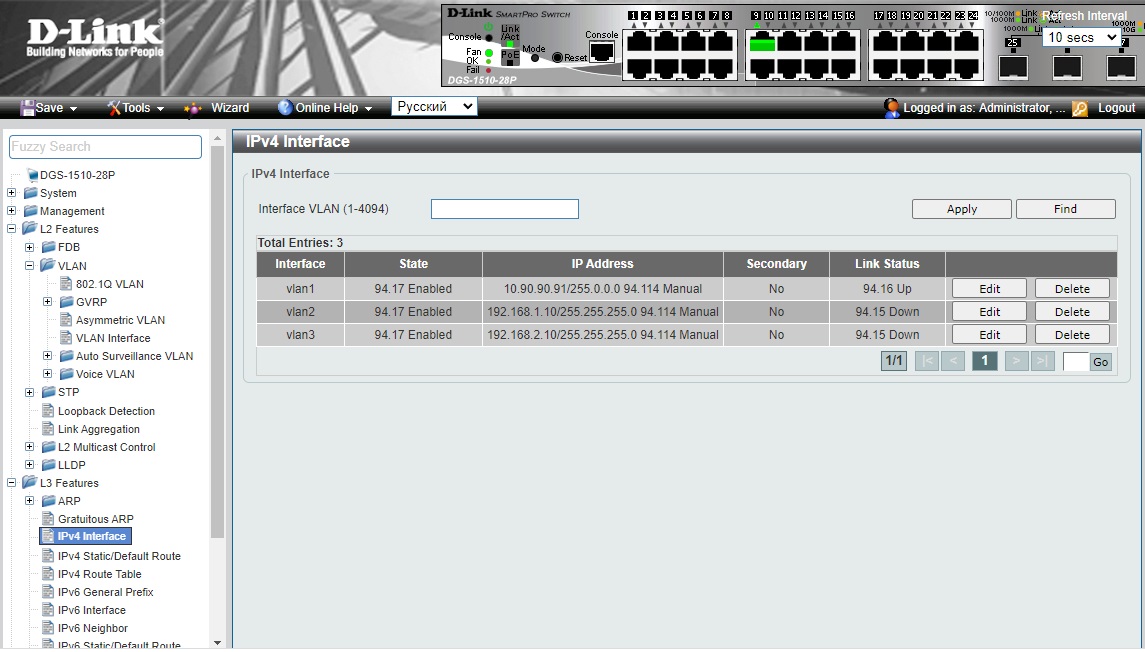
Task: Open the language selection dropdown
Action: pos(434,107)
